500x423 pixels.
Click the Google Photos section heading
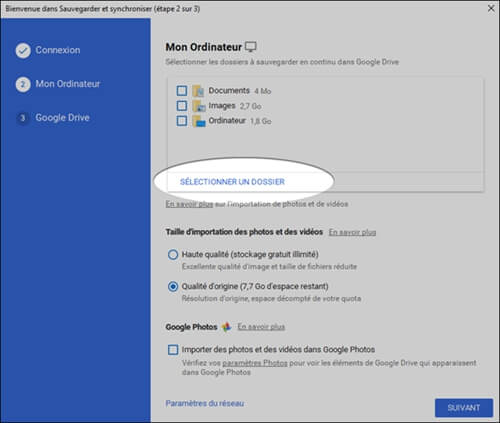click(x=191, y=327)
